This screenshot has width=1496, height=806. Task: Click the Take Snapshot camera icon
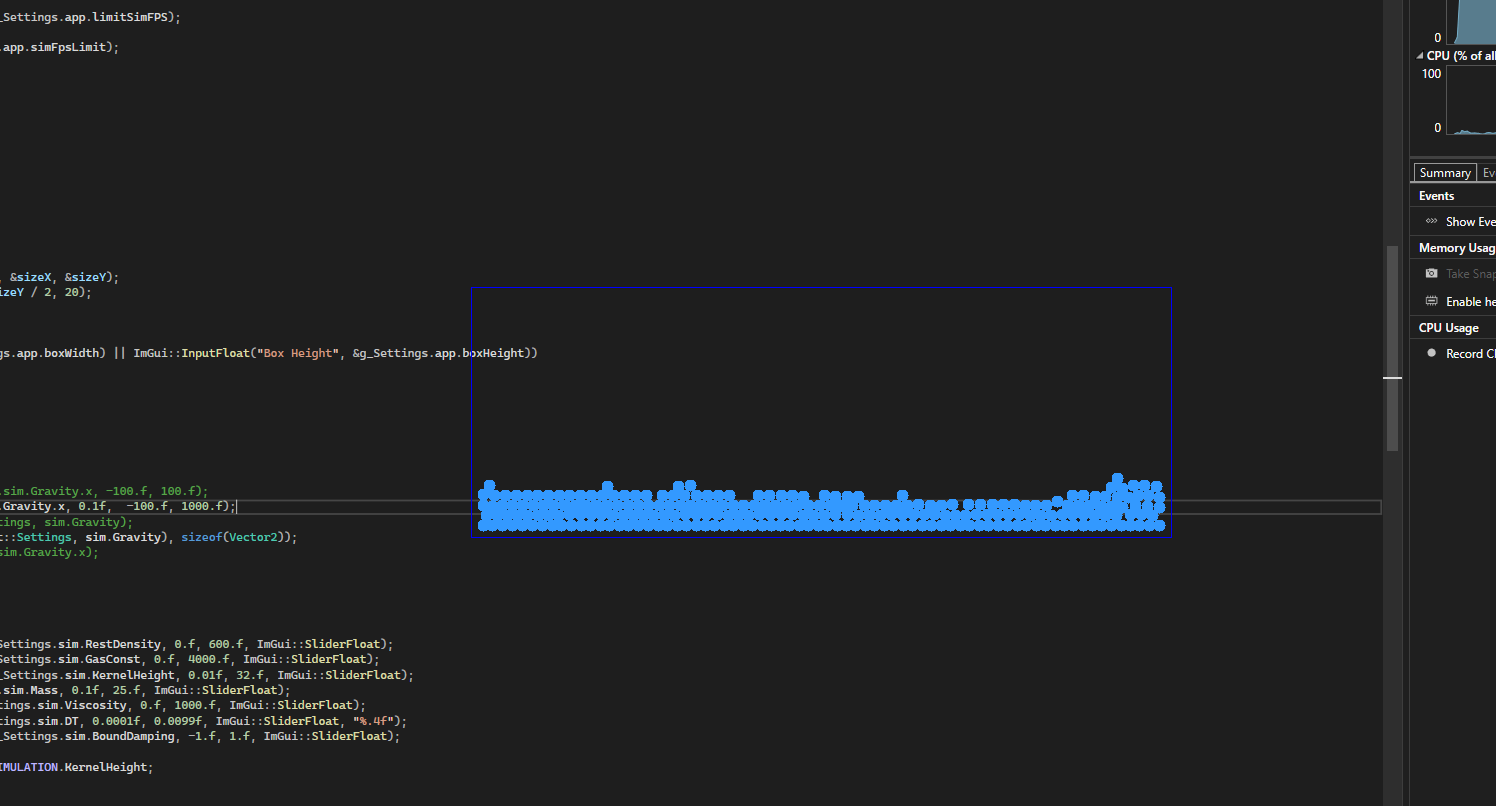[x=1431, y=274]
